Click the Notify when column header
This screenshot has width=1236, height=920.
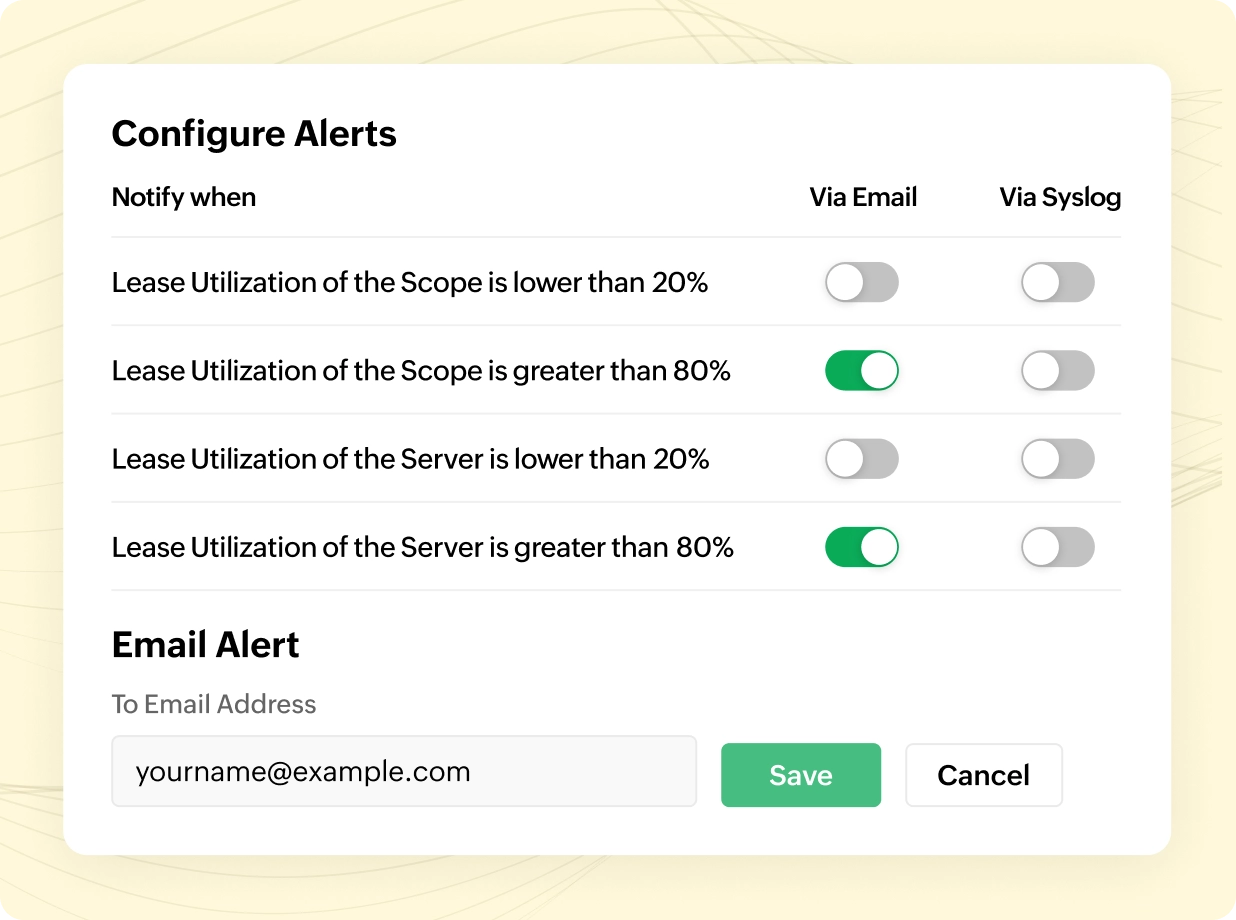pos(184,197)
